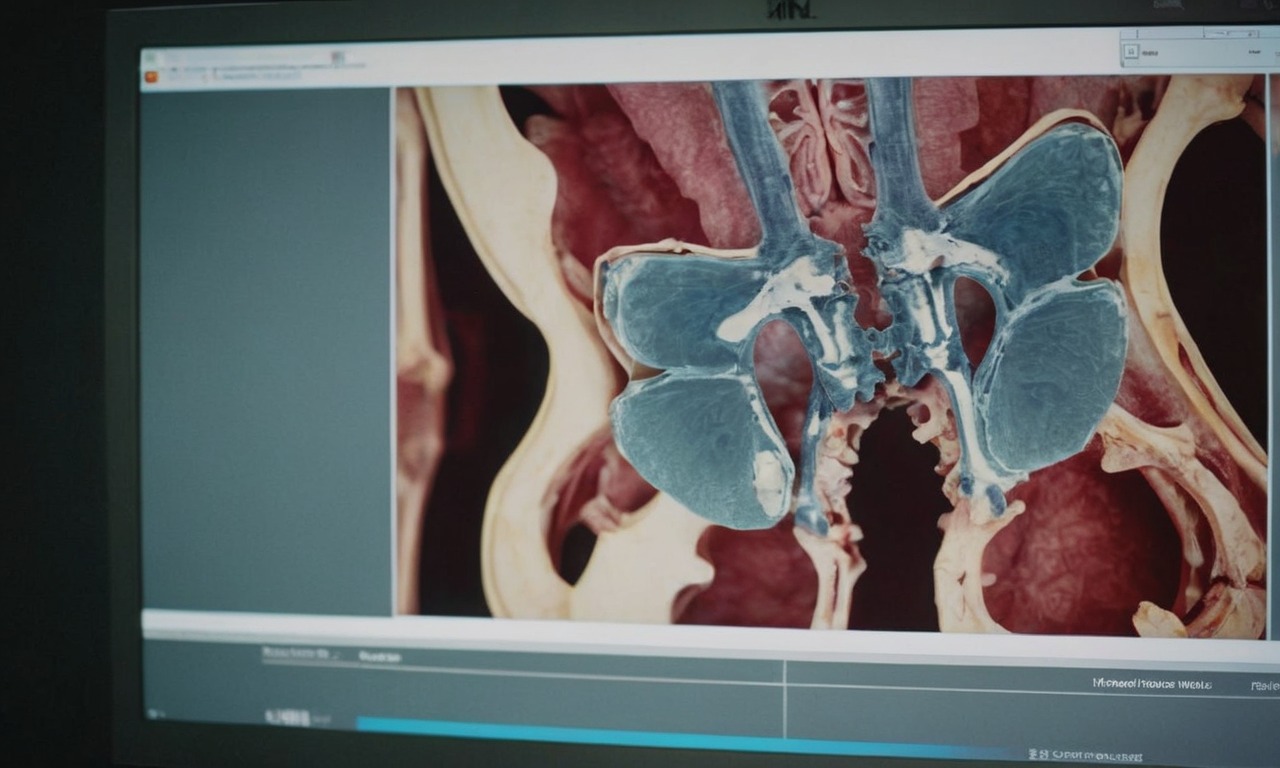Click the anatomical 3D render image
This screenshot has height=768, width=1280.
coord(832,355)
